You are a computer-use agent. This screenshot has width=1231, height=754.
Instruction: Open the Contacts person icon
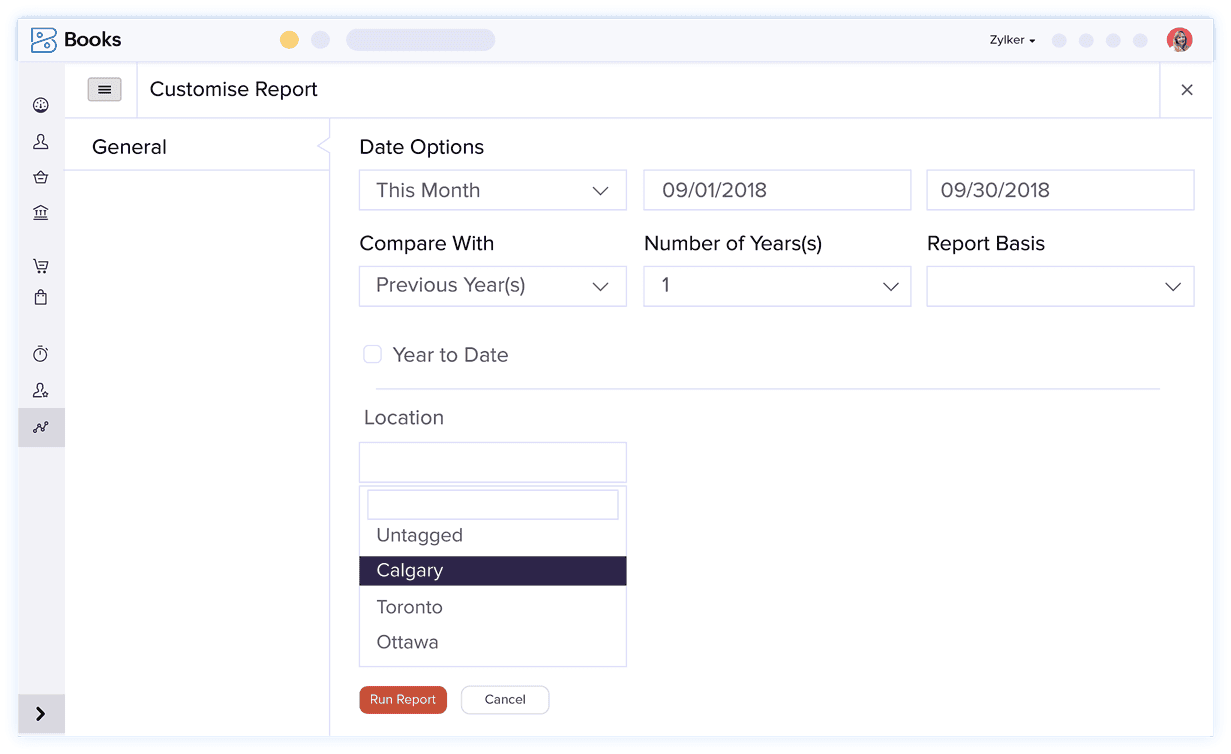(41, 142)
